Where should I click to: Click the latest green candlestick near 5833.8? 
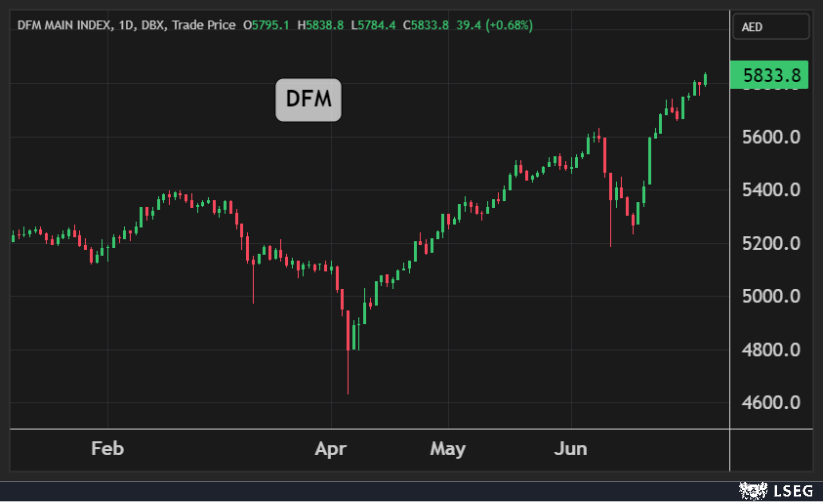coord(706,79)
